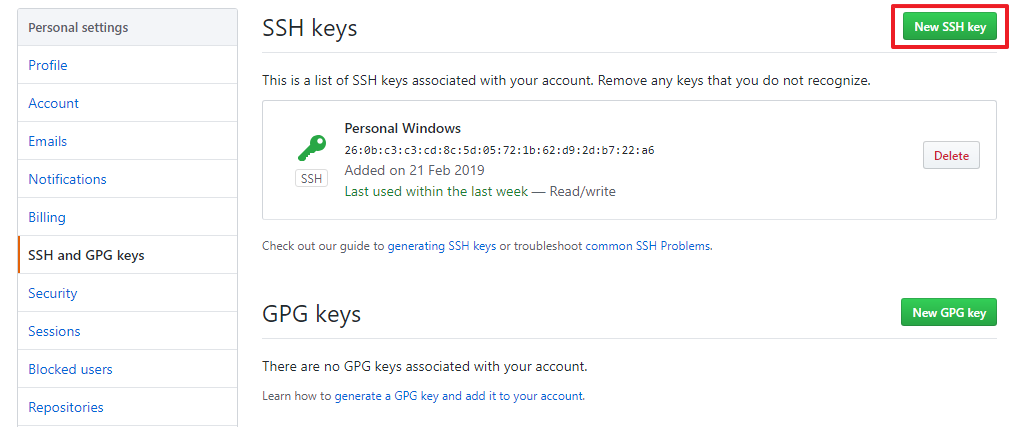Open the Account settings page
This screenshot has width=1019, height=427.
click(x=53, y=103)
